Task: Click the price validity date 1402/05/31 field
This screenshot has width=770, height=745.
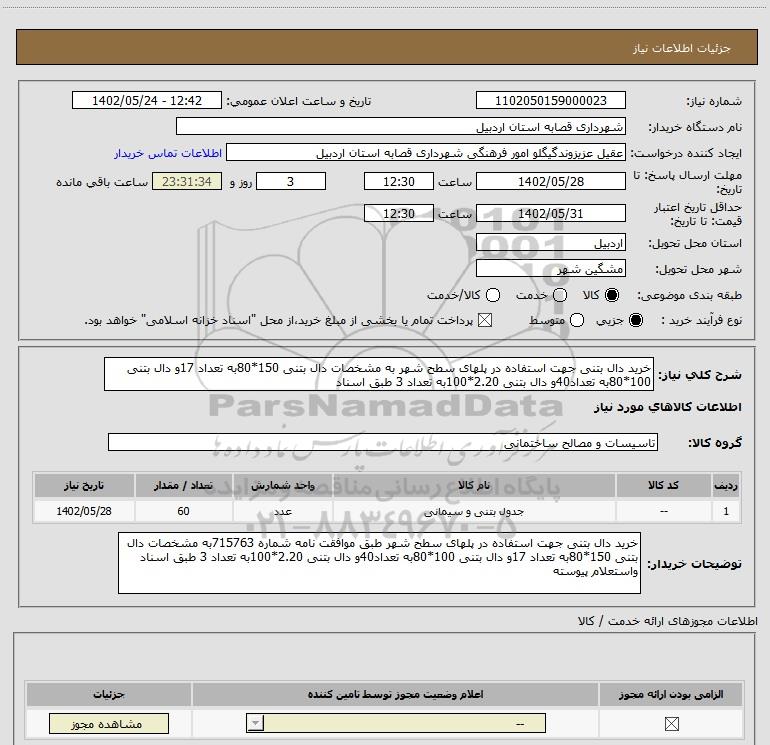Action: 550,213
